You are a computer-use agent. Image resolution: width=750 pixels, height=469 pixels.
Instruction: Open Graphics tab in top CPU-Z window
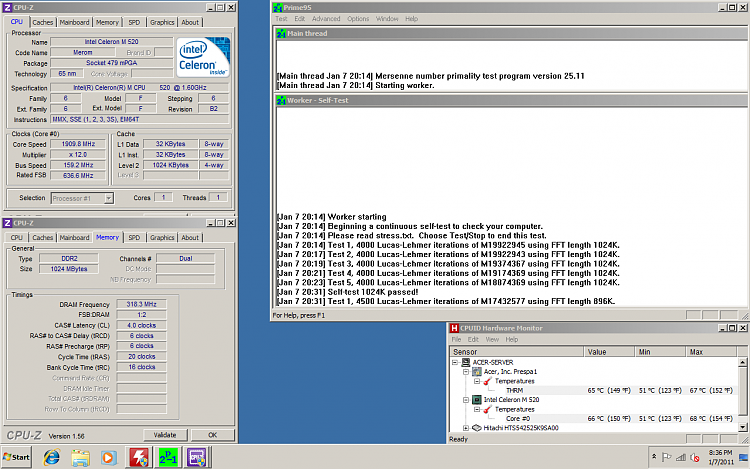click(162, 22)
